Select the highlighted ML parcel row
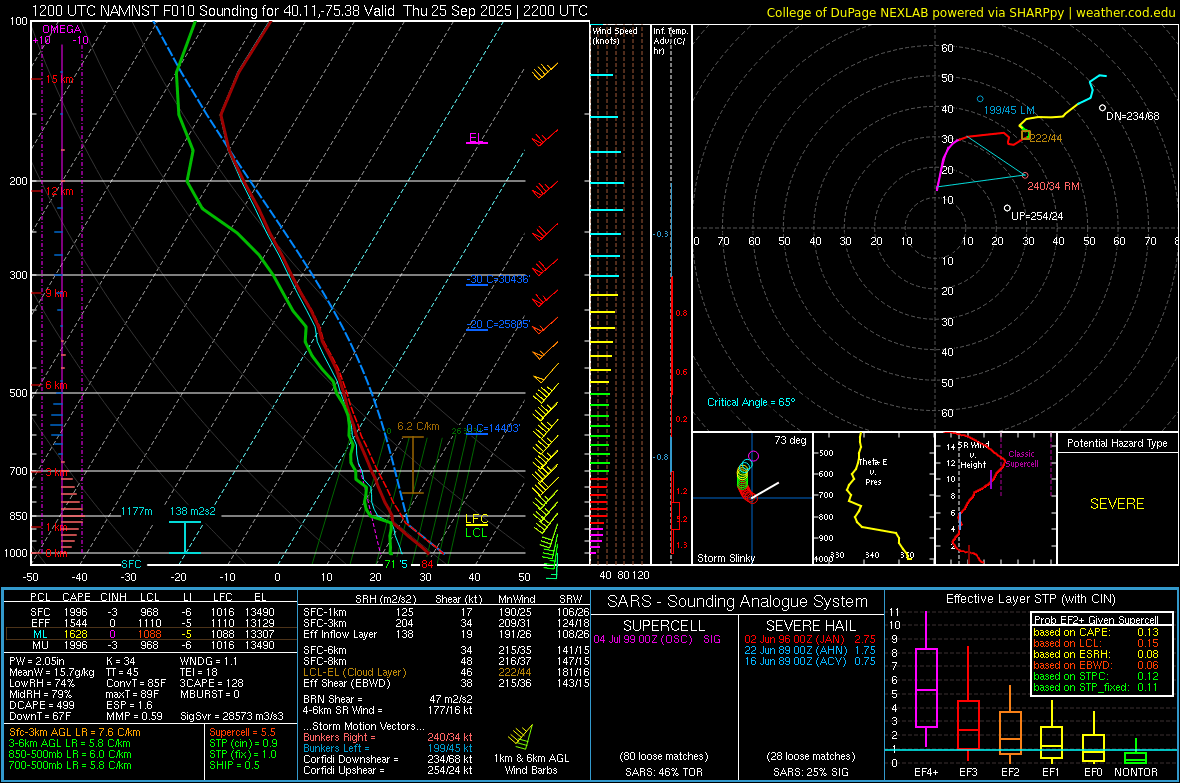Image resolution: width=1180 pixels, height=783 pixels. coord(151,634)
